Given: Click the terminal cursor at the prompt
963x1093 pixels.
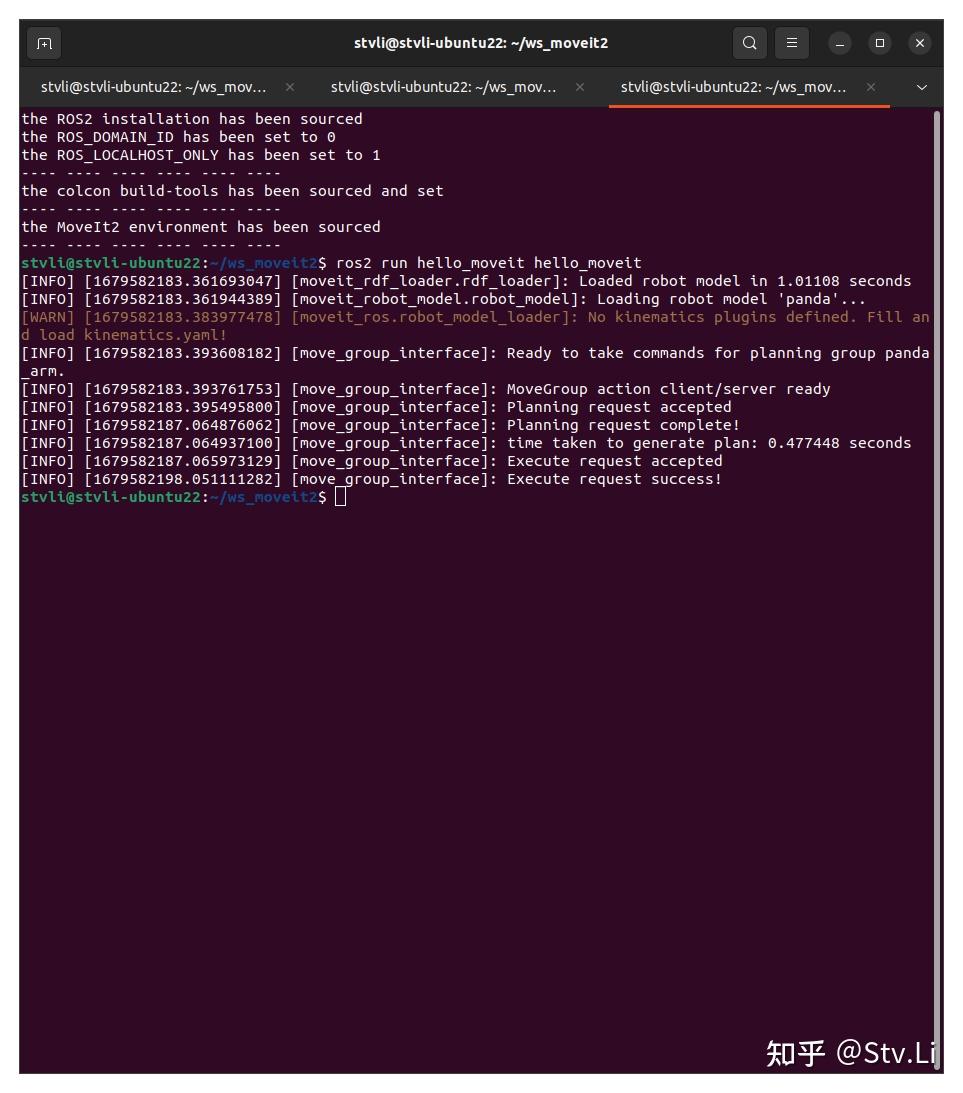Looking at the screenshot, I should (339, 496).
